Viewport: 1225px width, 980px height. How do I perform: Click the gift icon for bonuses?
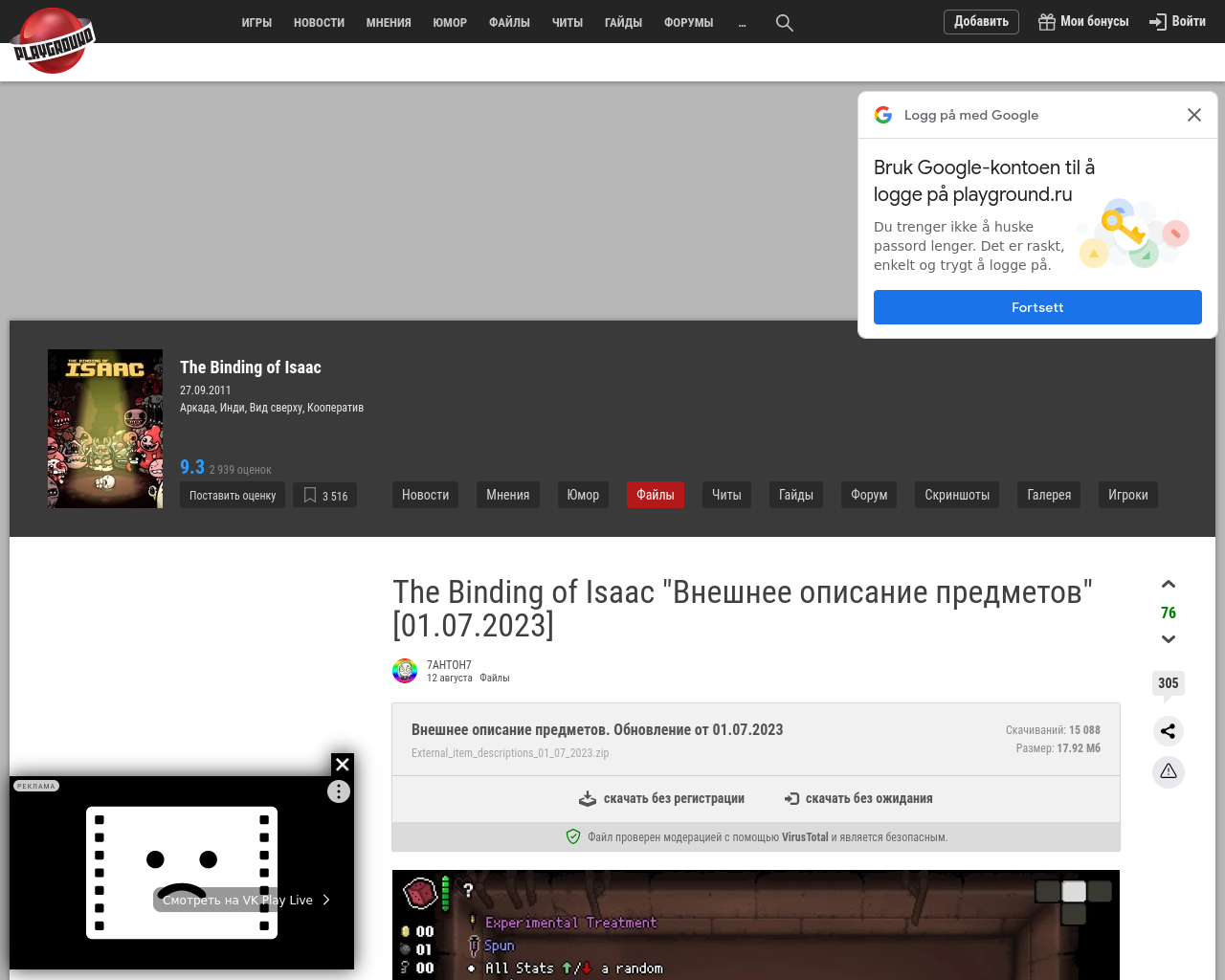[1047, 22]
